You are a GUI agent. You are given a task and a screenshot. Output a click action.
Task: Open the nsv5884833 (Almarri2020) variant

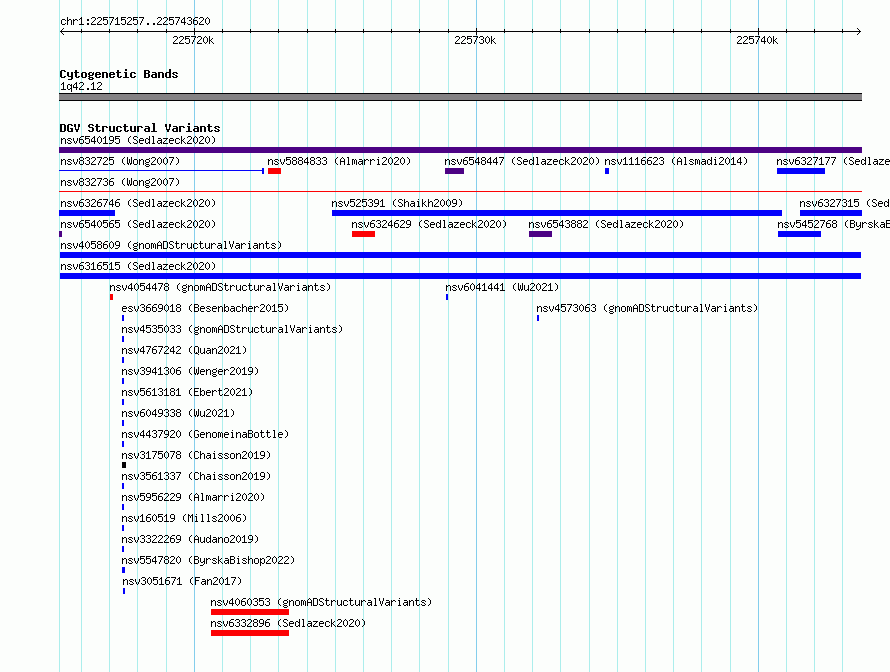(339, 161)
